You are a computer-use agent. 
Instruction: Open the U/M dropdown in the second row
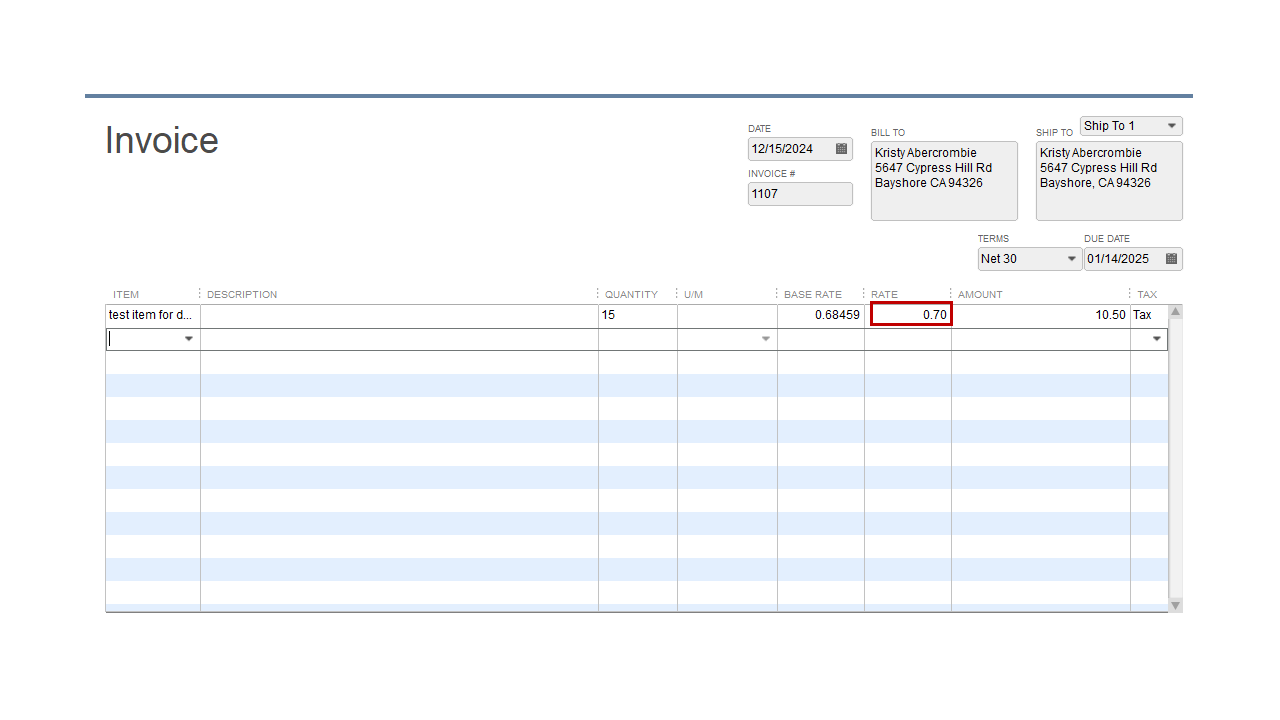tap(765, 339)
